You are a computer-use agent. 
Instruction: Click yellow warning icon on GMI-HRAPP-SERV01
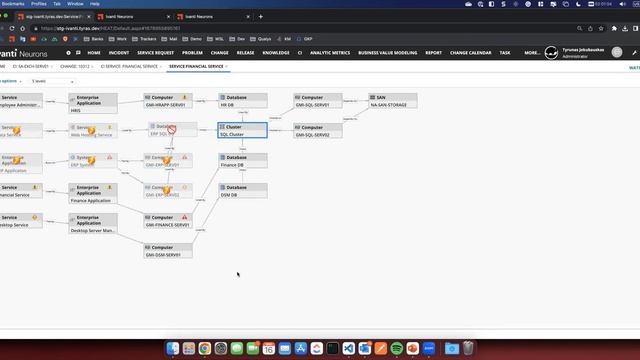tap(184, 98)
